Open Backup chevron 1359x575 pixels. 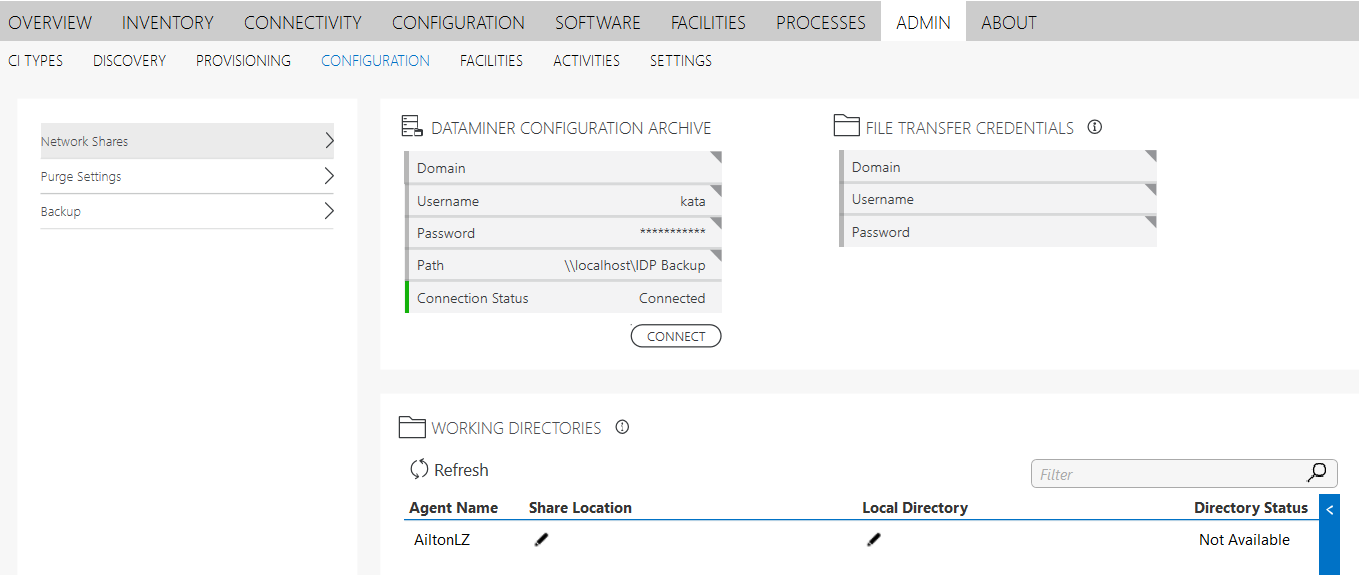[329, 211]
